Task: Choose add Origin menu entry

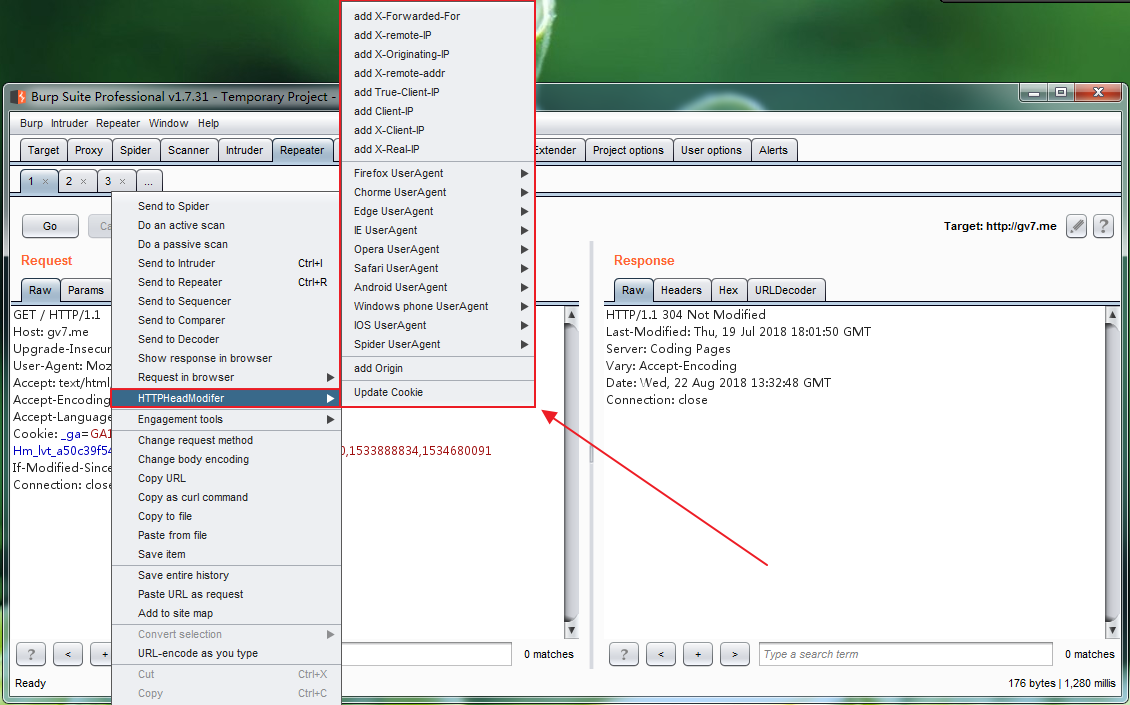Action: (438, 368)
